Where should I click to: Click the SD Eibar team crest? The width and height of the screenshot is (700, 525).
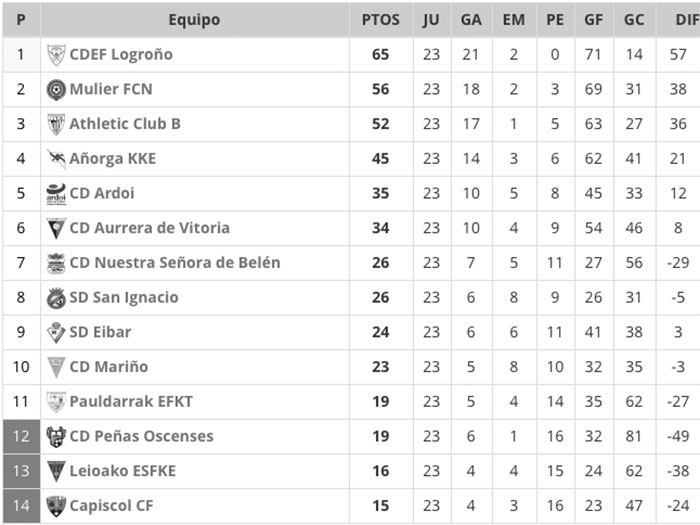point(56,332)
